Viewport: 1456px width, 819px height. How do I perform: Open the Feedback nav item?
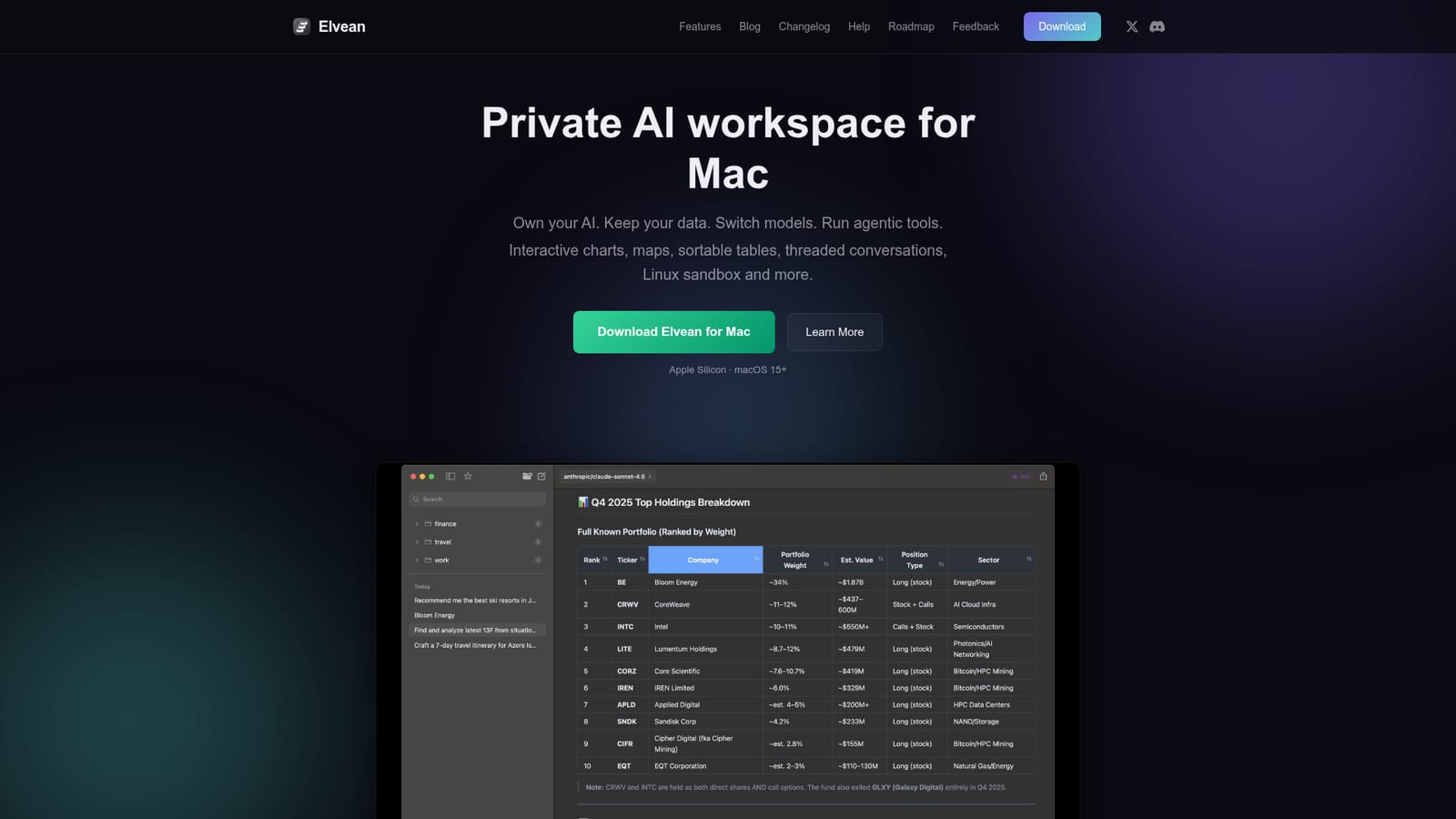pyautogui.click(x=976, y=26)
